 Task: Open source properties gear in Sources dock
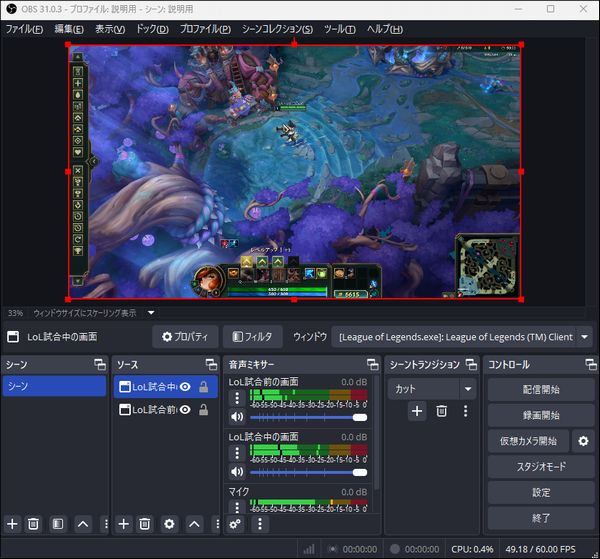click(169, 524)
